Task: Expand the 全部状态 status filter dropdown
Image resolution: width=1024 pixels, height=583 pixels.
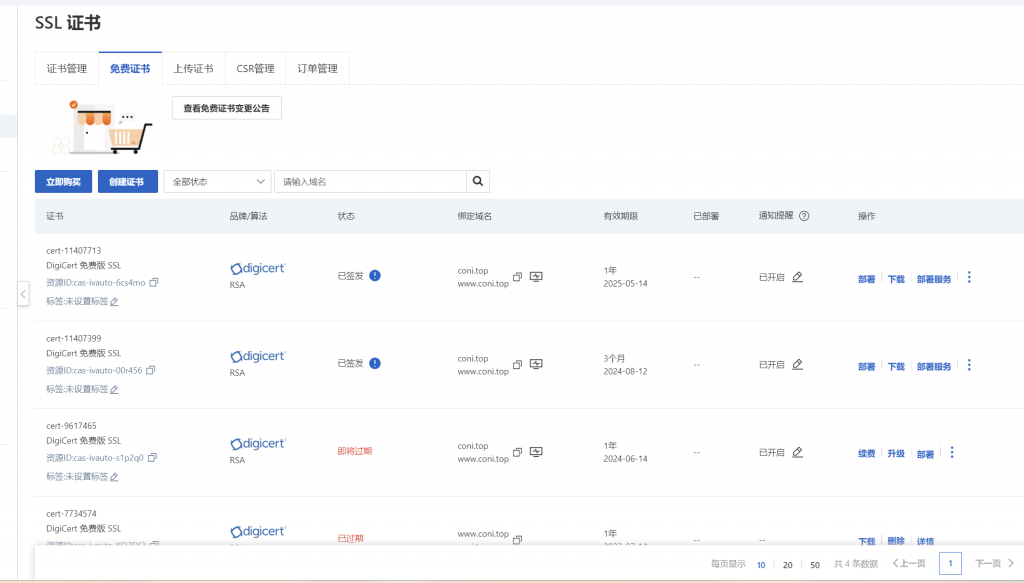Action: [x=217, y=181]
